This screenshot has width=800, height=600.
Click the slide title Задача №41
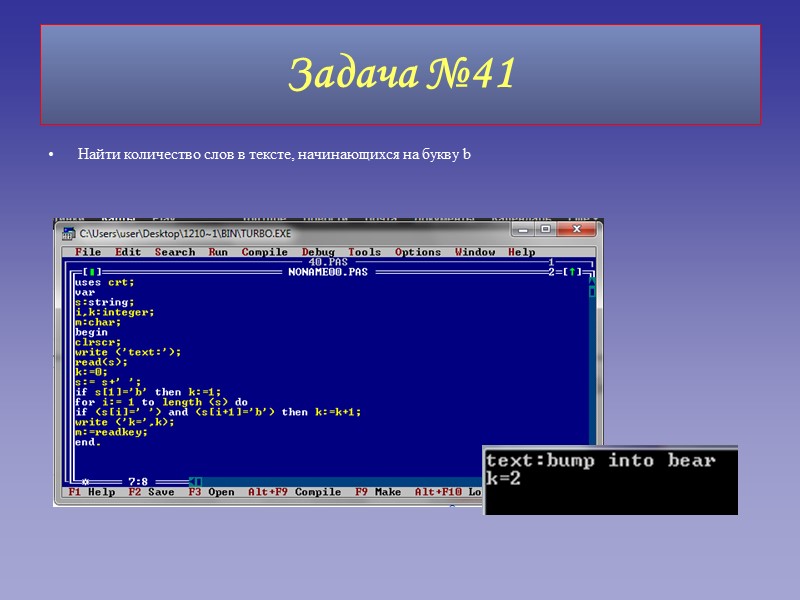[x=401, y=74]
